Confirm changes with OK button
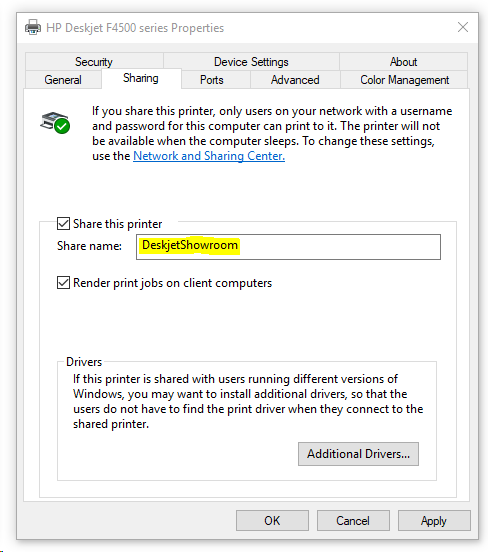Image resolution: width=488 pixels, height=552 pixels. click(272, 520)
